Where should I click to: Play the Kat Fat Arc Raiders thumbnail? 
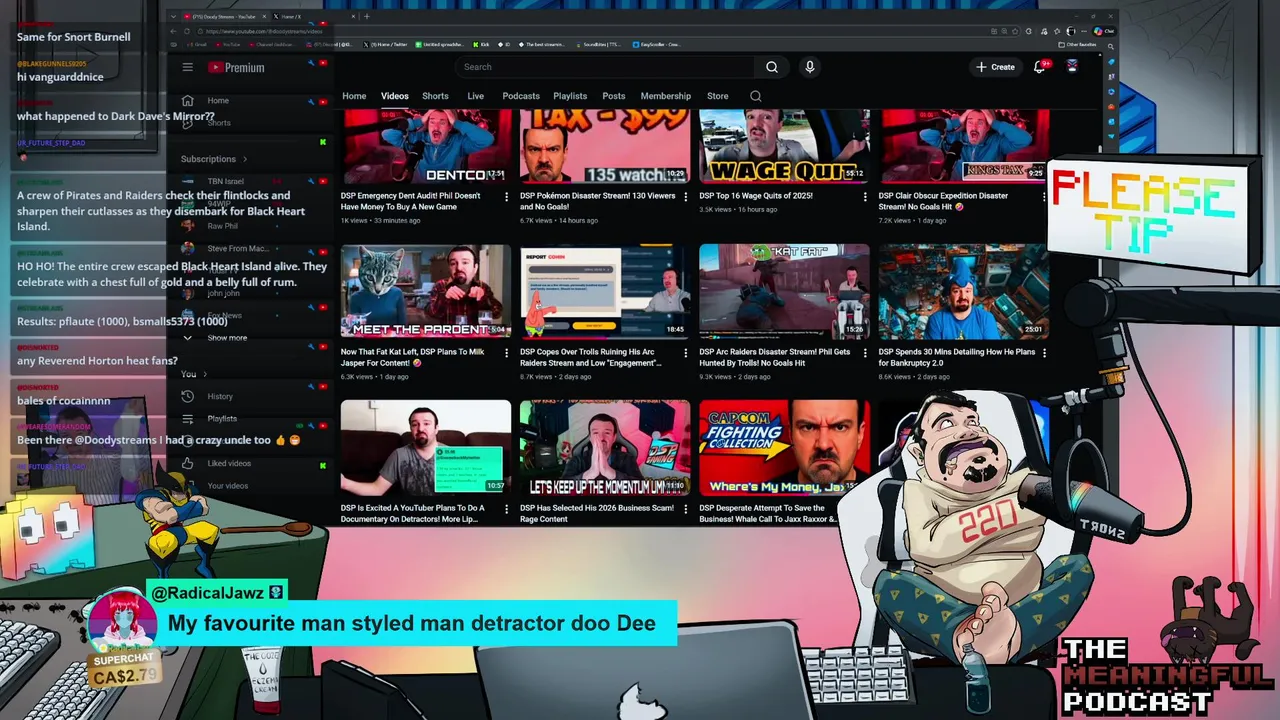point(784,291)
